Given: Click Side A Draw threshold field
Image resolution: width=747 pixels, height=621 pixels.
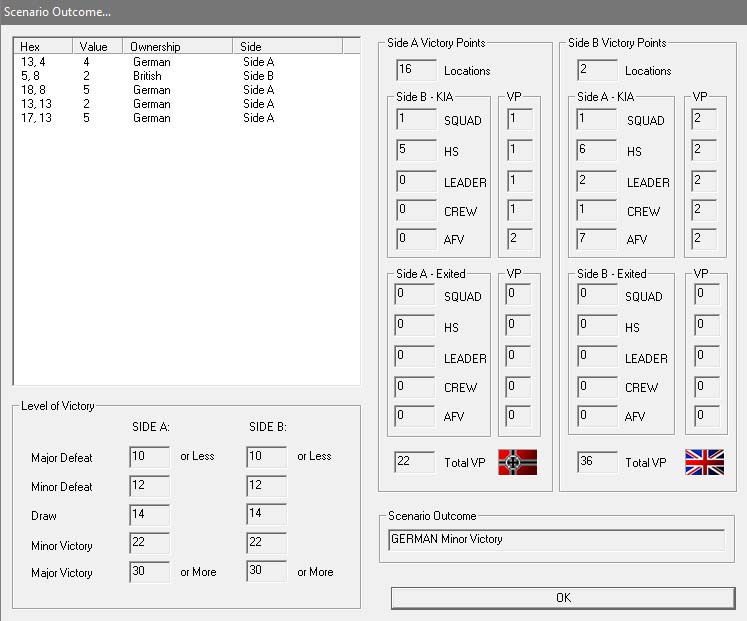Looking at the screenshot, I should click(150, 515).
